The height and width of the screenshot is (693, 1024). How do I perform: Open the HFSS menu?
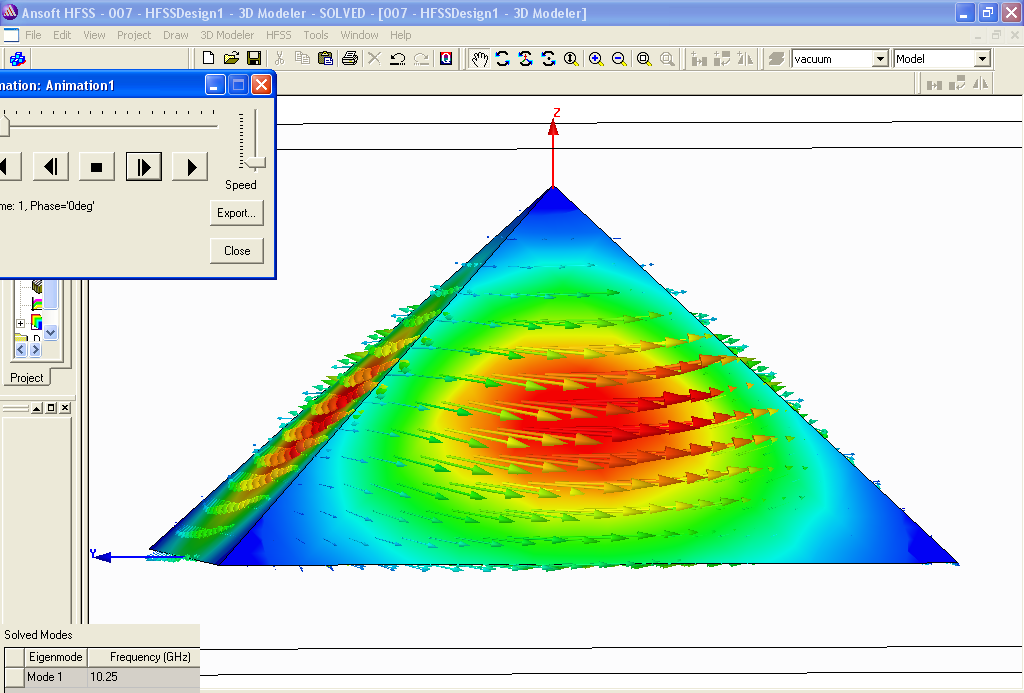(x=278, y=35)
